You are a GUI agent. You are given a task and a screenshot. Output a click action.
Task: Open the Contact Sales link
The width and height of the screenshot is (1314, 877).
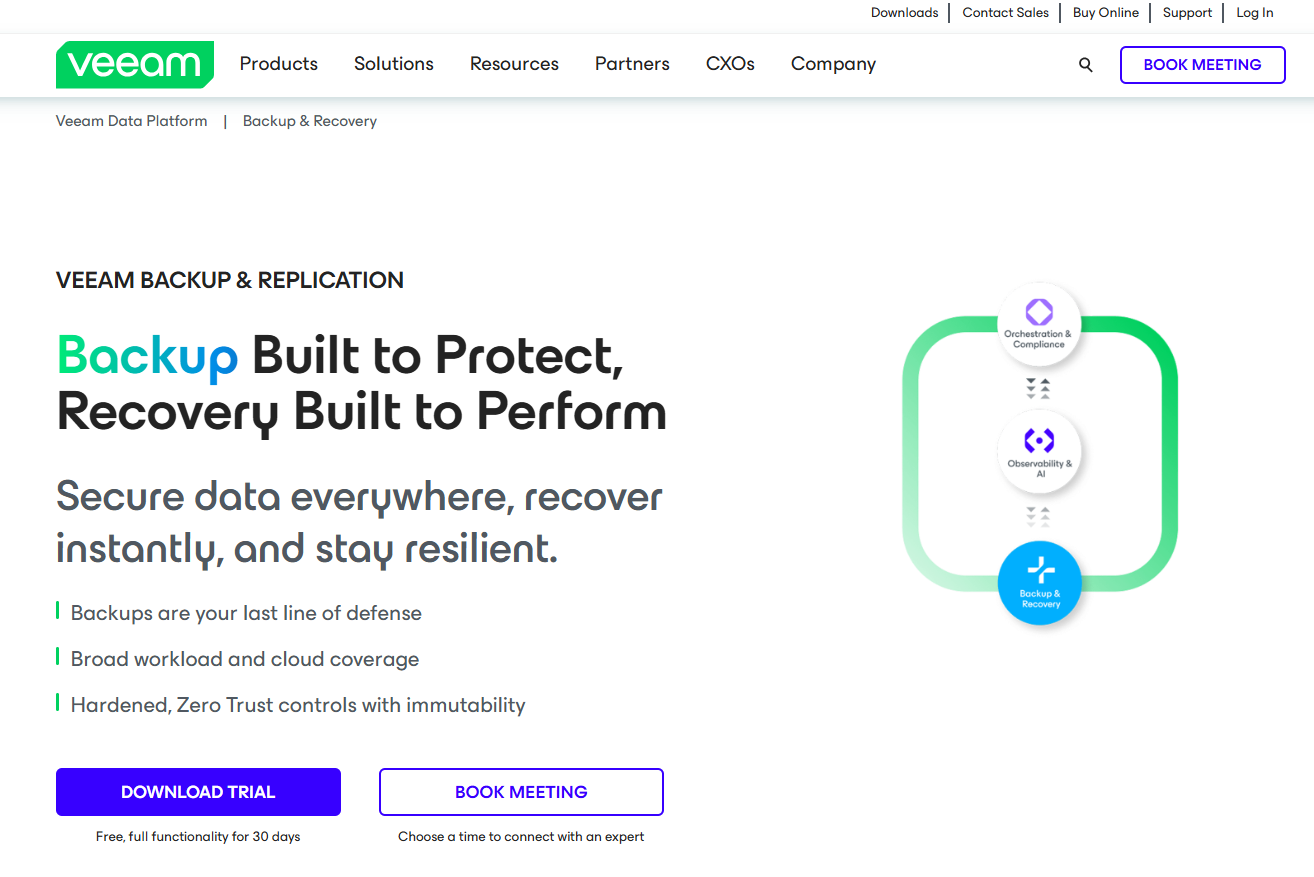(x=1006, y=13)
